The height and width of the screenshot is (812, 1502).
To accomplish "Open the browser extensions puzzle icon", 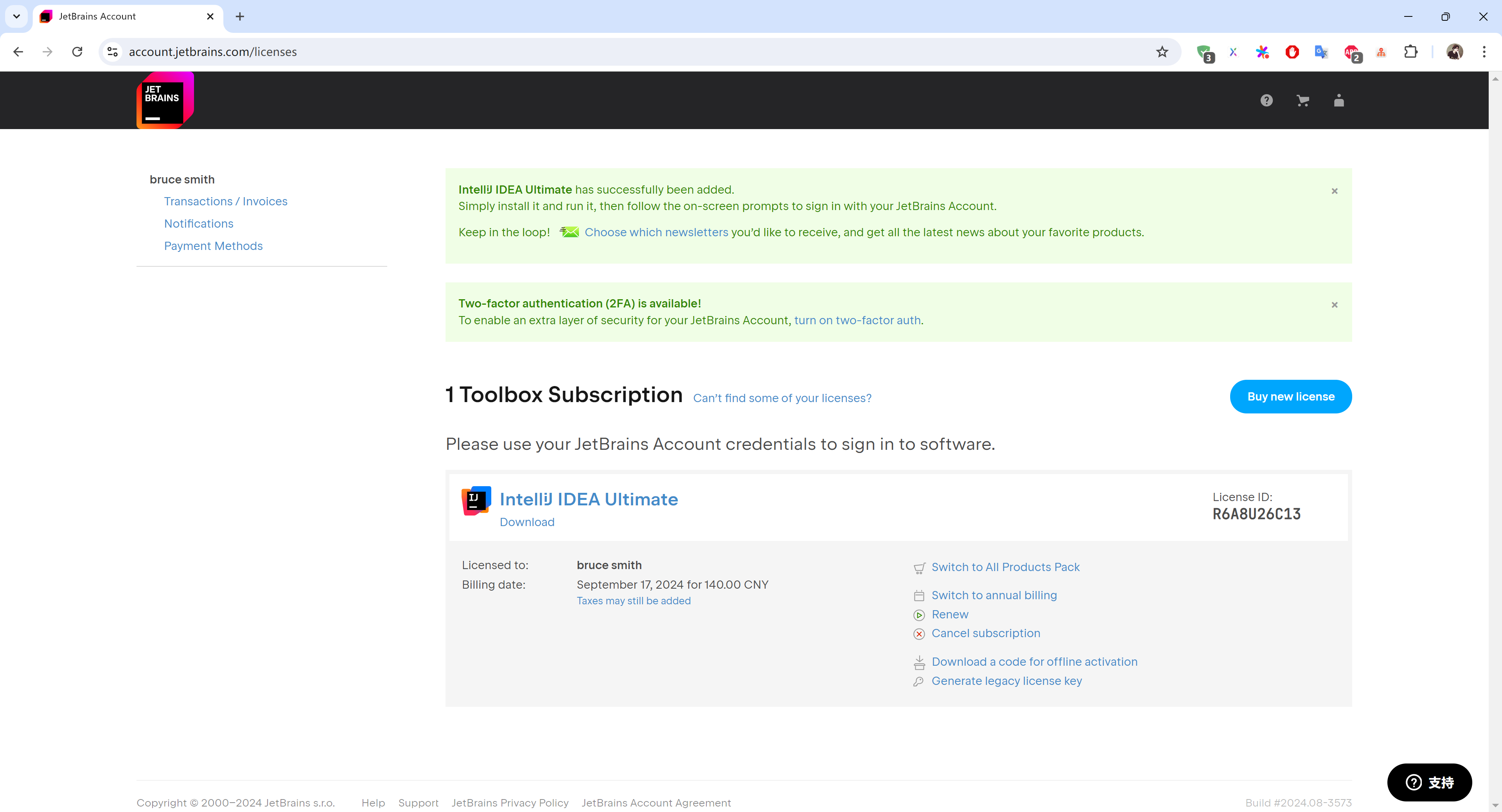I will pos(1410,52).
